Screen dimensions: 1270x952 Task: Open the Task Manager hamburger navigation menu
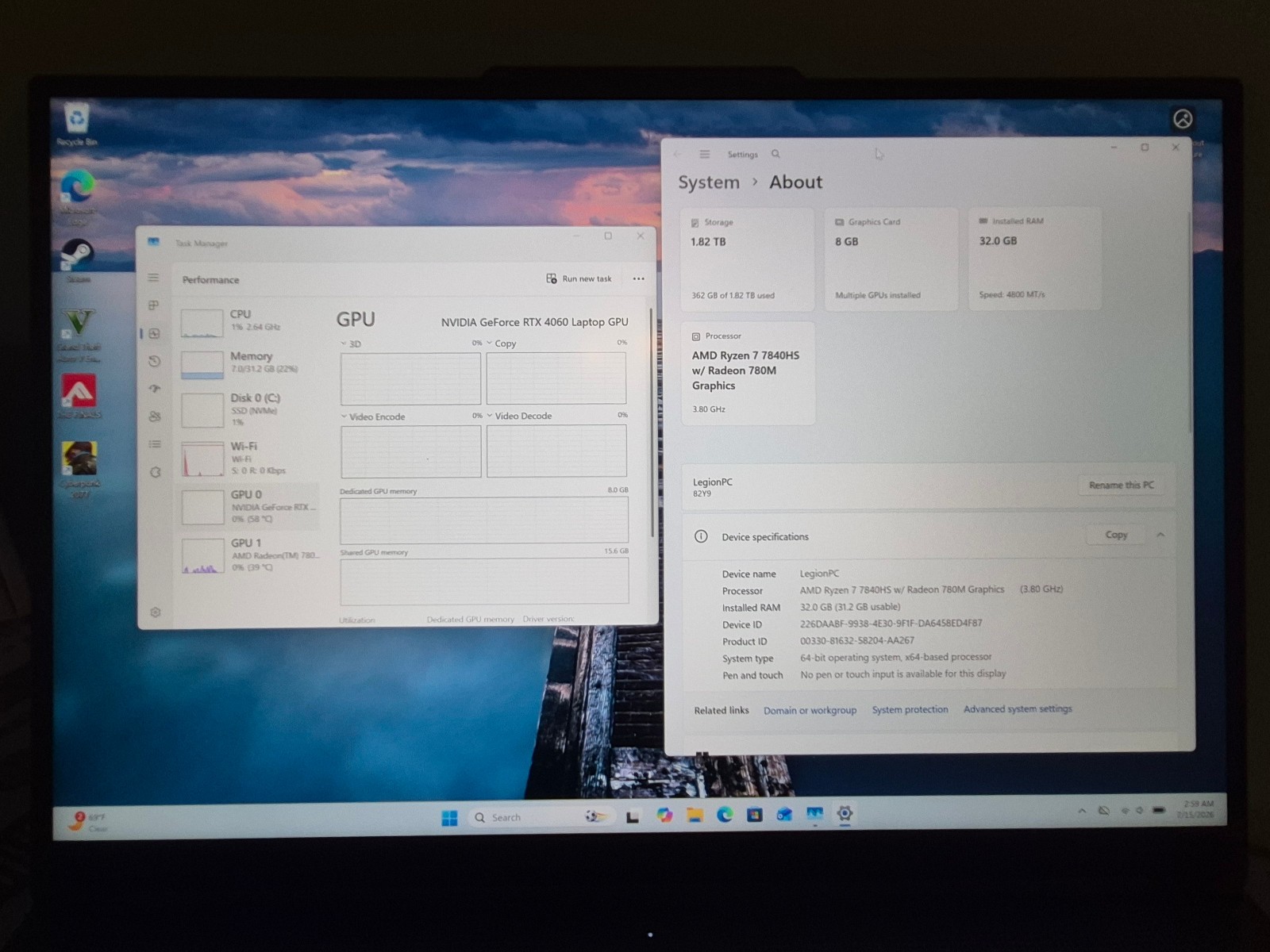click(x=153, y=278)
